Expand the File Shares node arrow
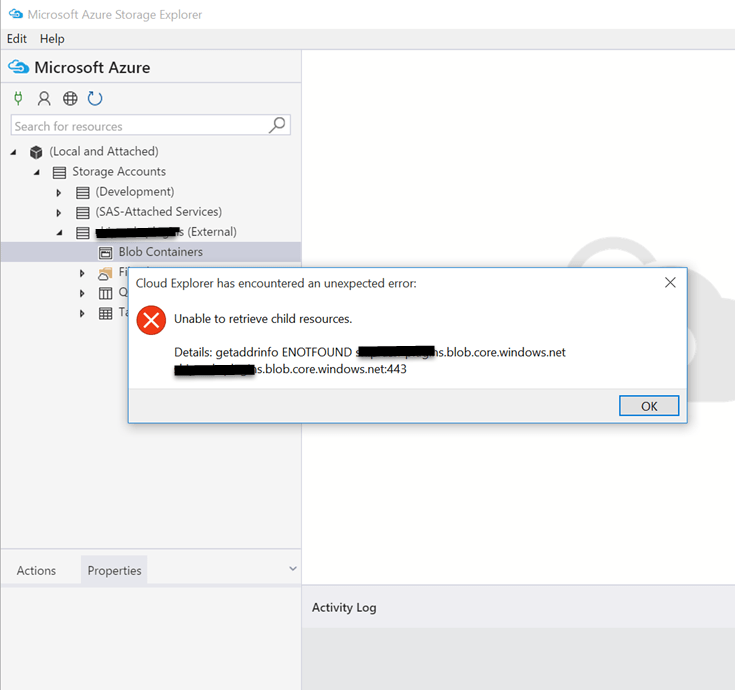Image resolution: width=735 pixels, height=690 pixels. coord(82,273)
